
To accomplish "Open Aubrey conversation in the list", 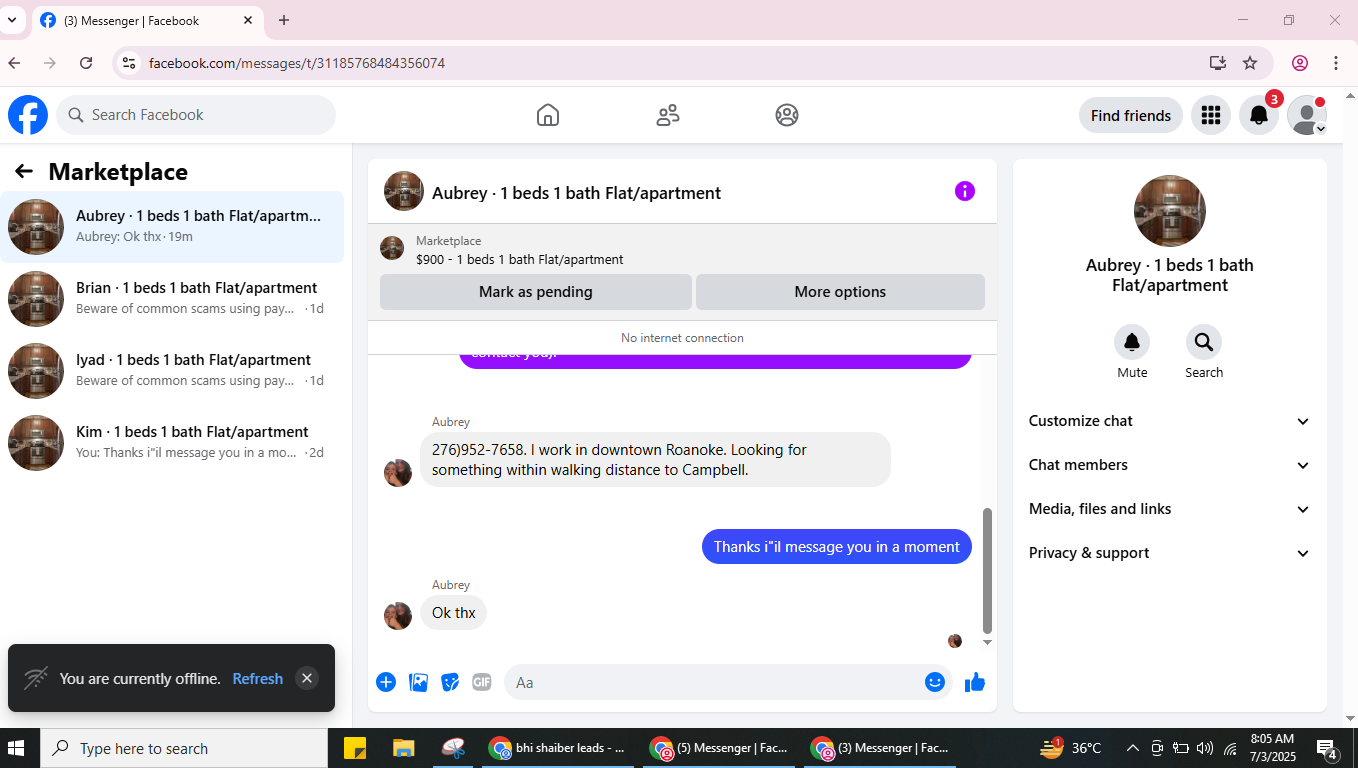I will 172,227.
